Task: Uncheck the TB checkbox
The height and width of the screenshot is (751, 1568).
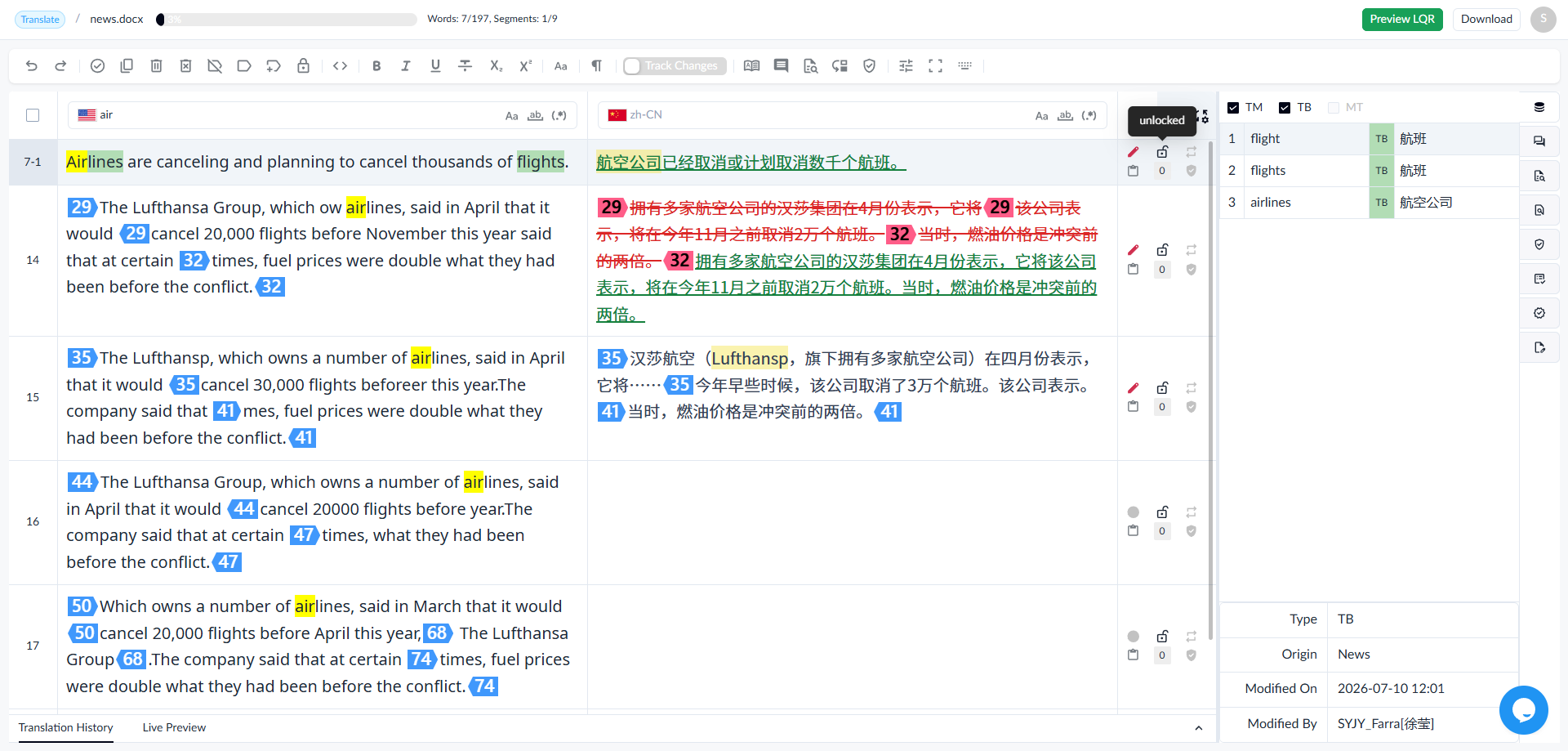Action: pyautogui.click(x=1285, y=108)
